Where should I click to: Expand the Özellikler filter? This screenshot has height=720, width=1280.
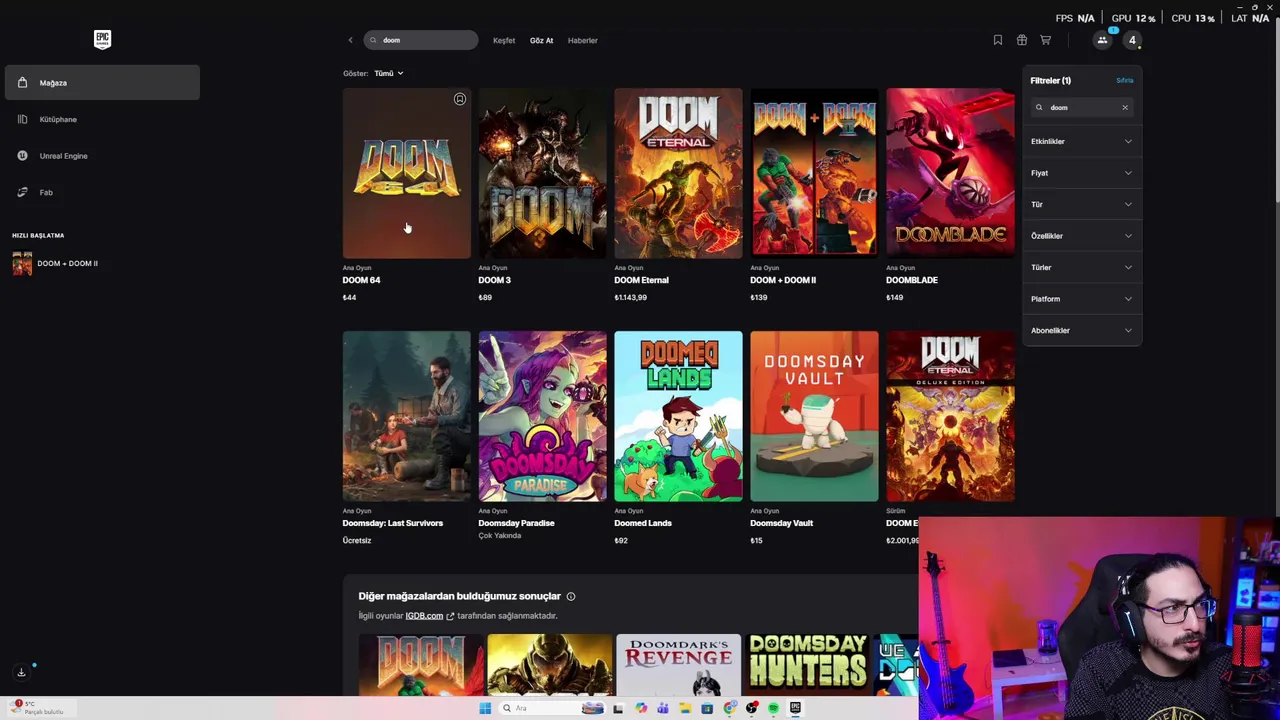tap(1082, 236)
